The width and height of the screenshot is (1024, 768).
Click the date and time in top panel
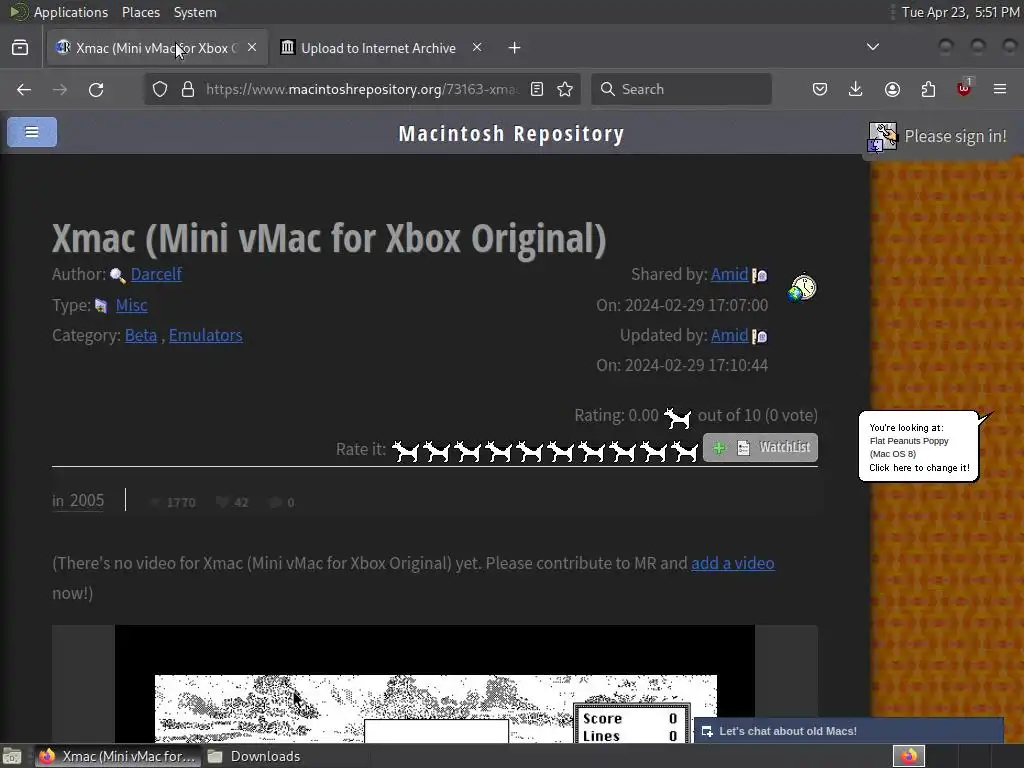point(960,12)
